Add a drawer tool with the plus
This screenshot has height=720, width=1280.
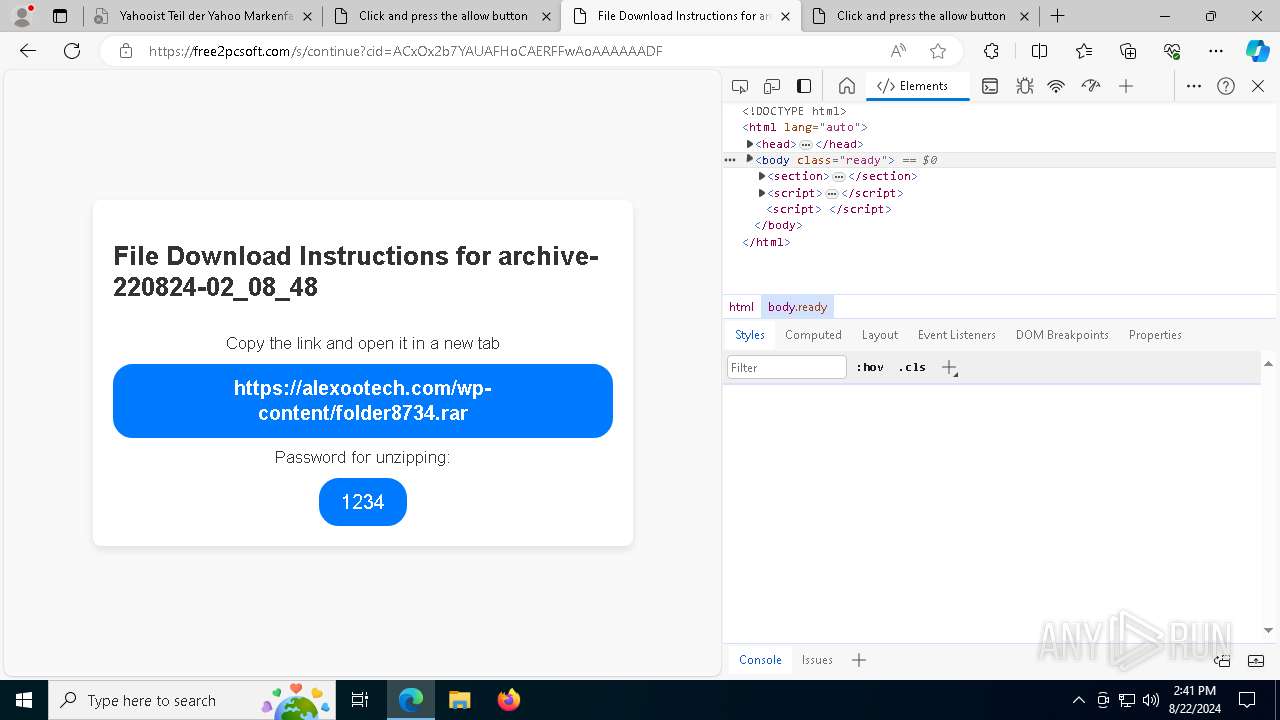pos(858,660)
